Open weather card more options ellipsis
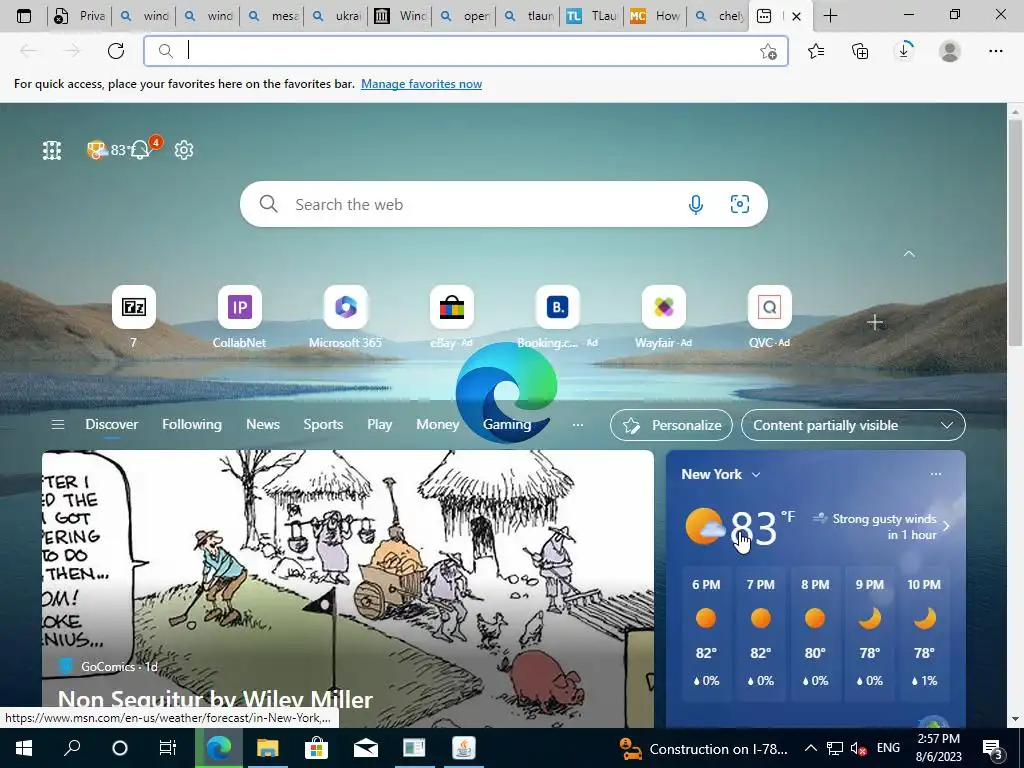Screen dimensions: 1024x768 [936, 474]
